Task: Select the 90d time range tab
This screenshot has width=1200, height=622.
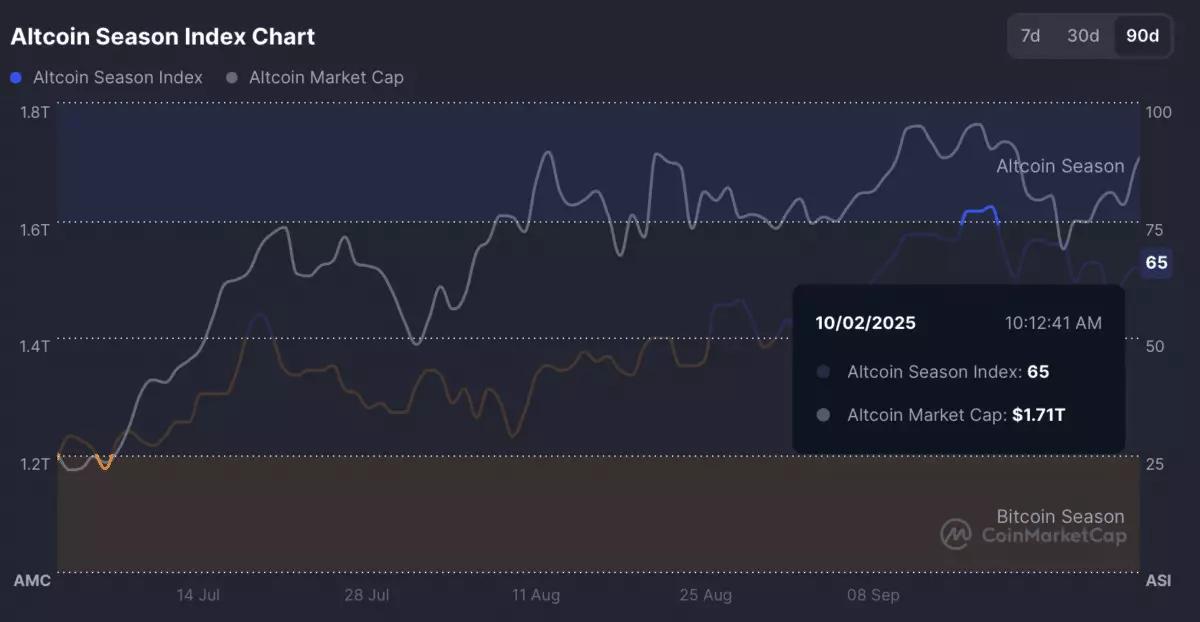Action: pos(1142,36)
